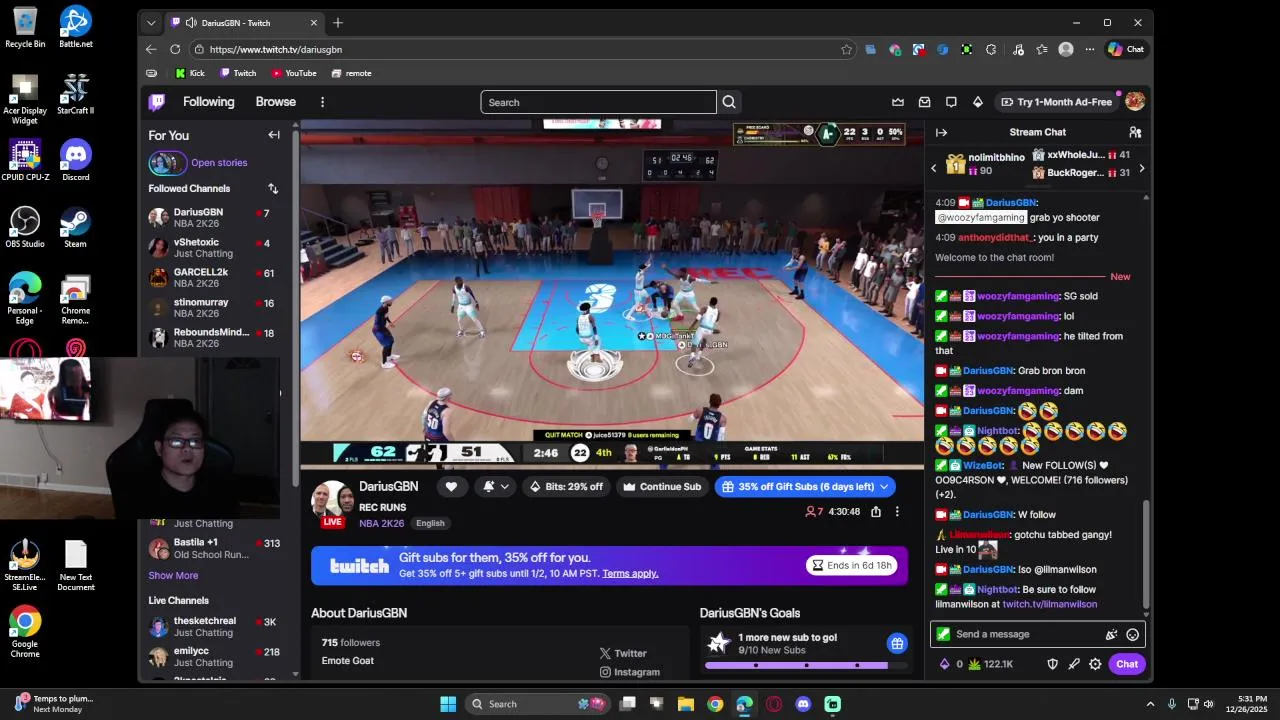Click the Terms apply link in banner

pos(630,573)
